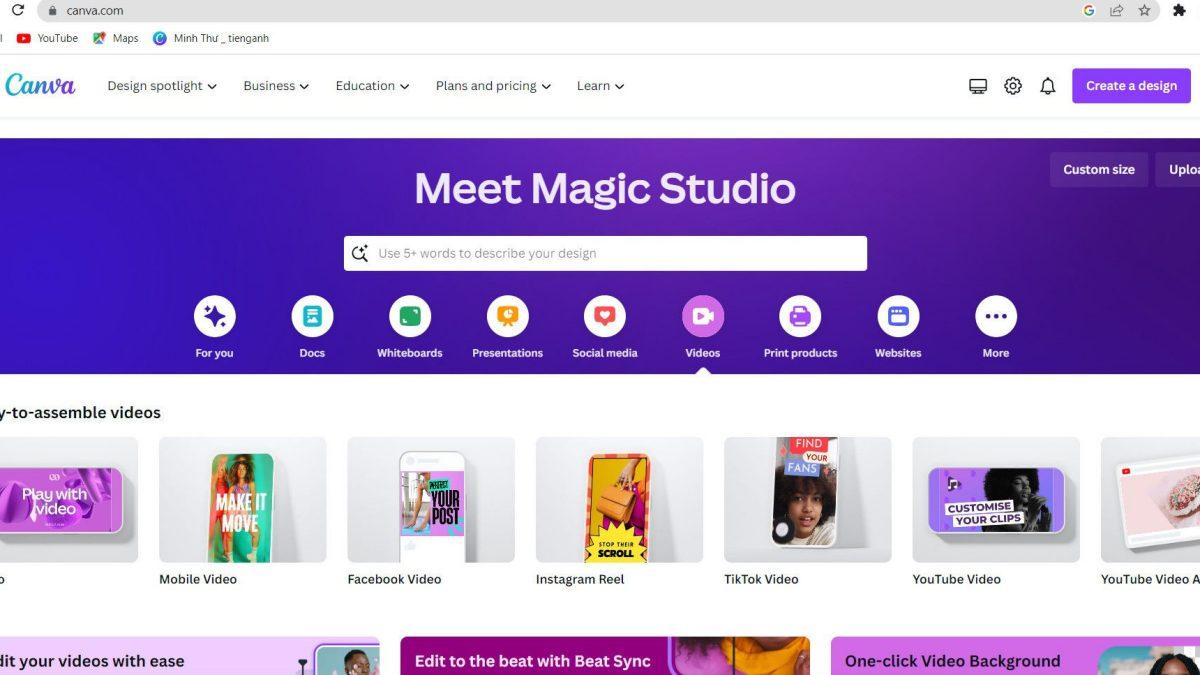This screenshot has width=1200, height=675.
Task: Open the Social media category icon
Action: pos(604,315)
